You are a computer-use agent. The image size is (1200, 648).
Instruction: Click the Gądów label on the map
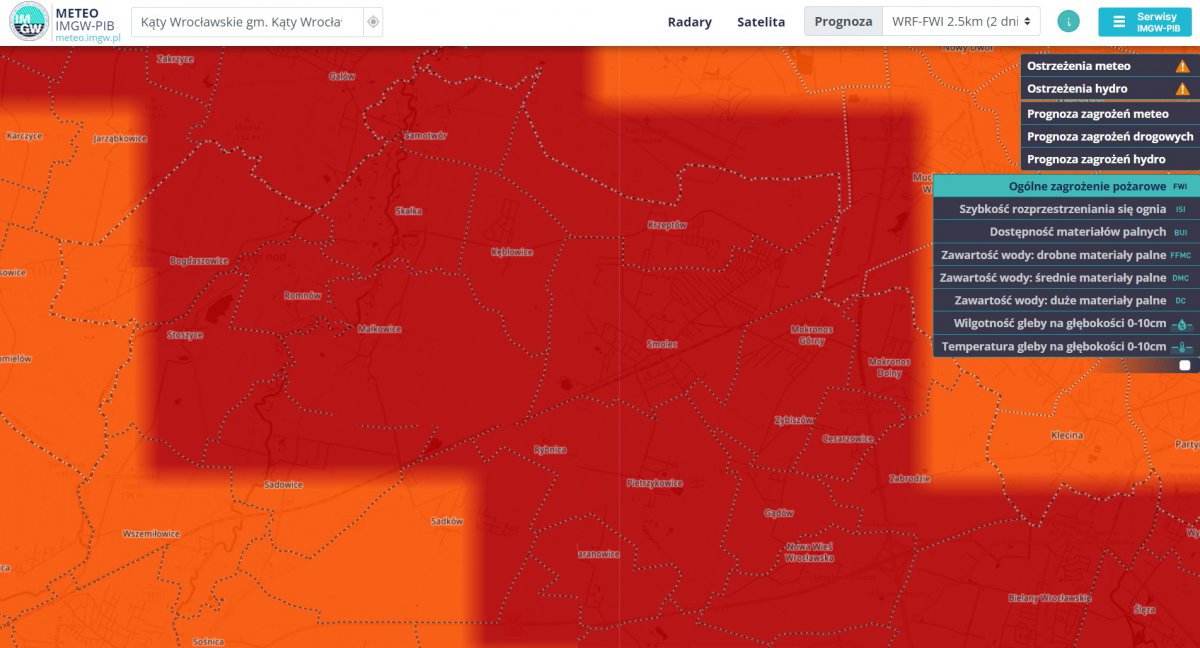(777, 513)
